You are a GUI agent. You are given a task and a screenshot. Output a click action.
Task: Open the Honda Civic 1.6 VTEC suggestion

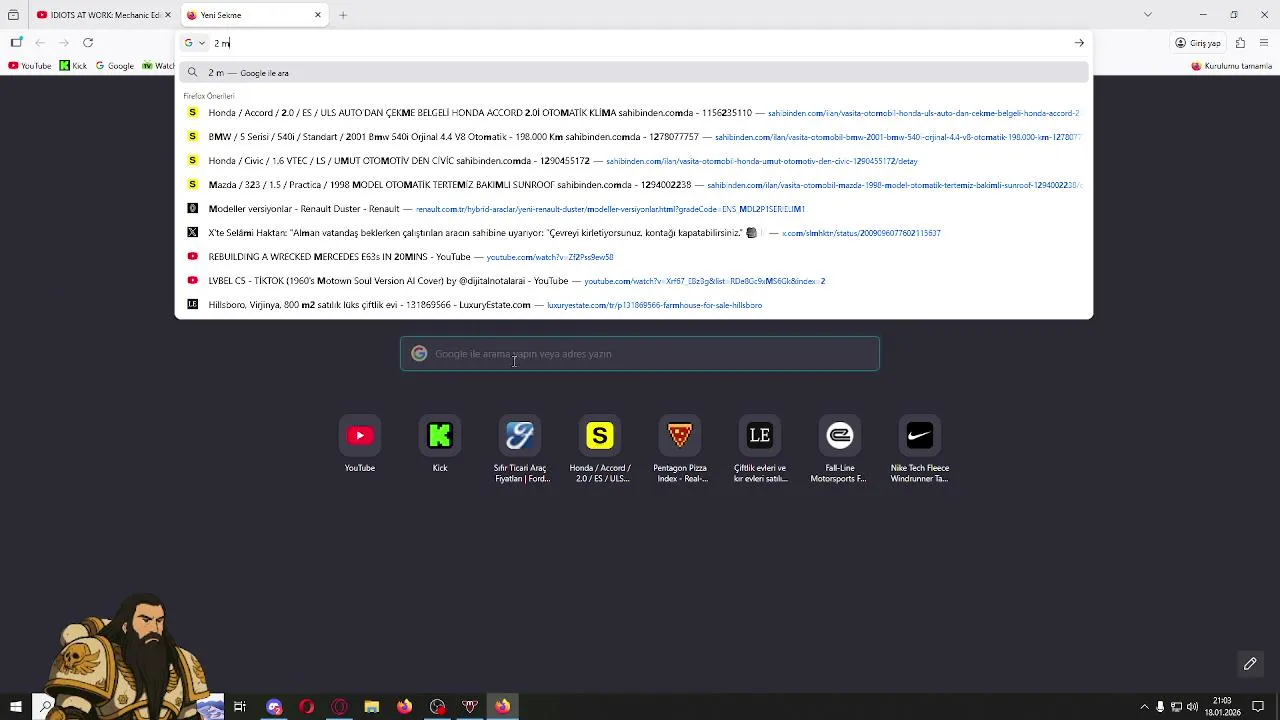click(634, 161)
